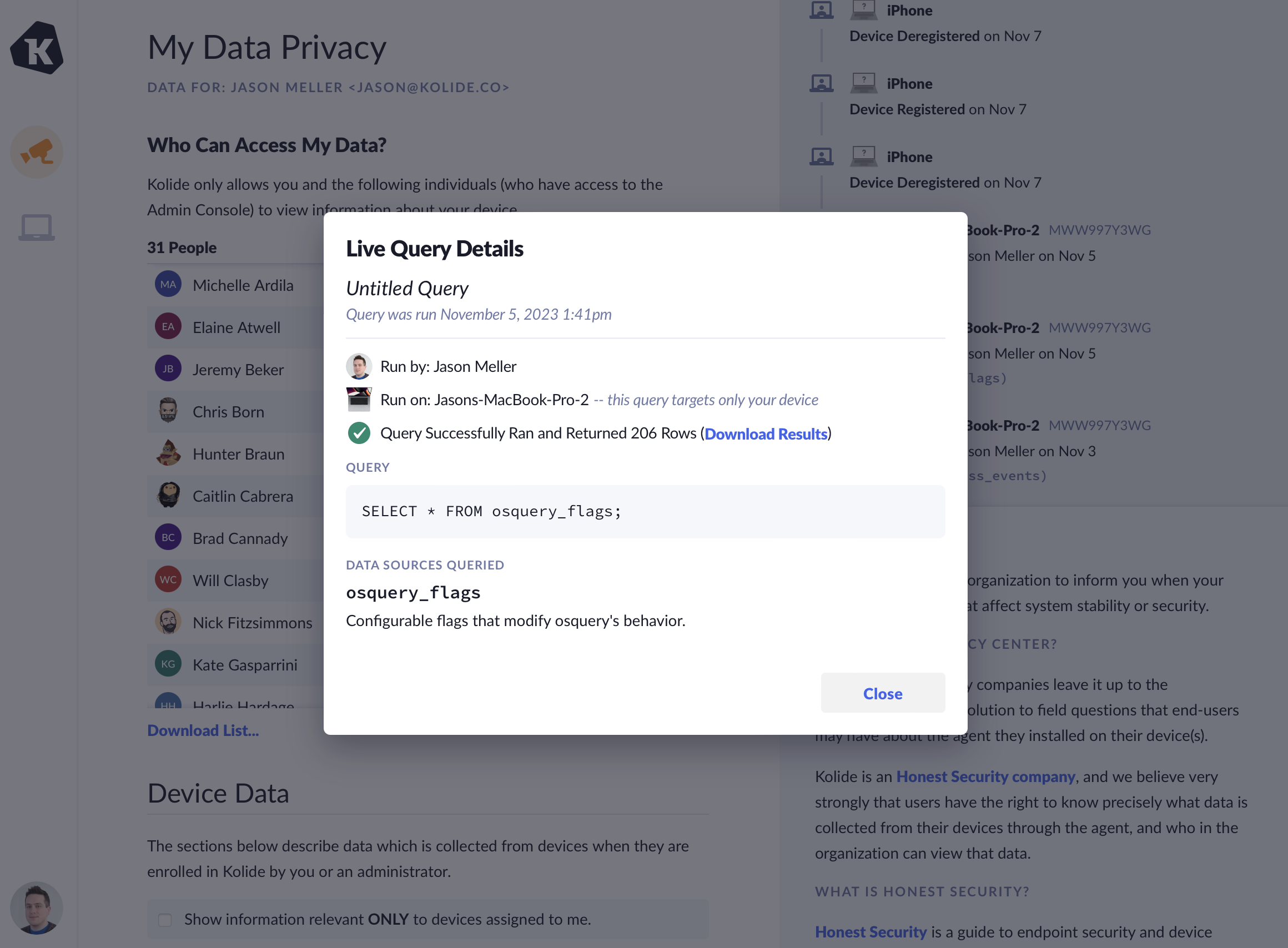Click the Kolide logo icon
This screenshot has width=1288, height=948.
37,48
